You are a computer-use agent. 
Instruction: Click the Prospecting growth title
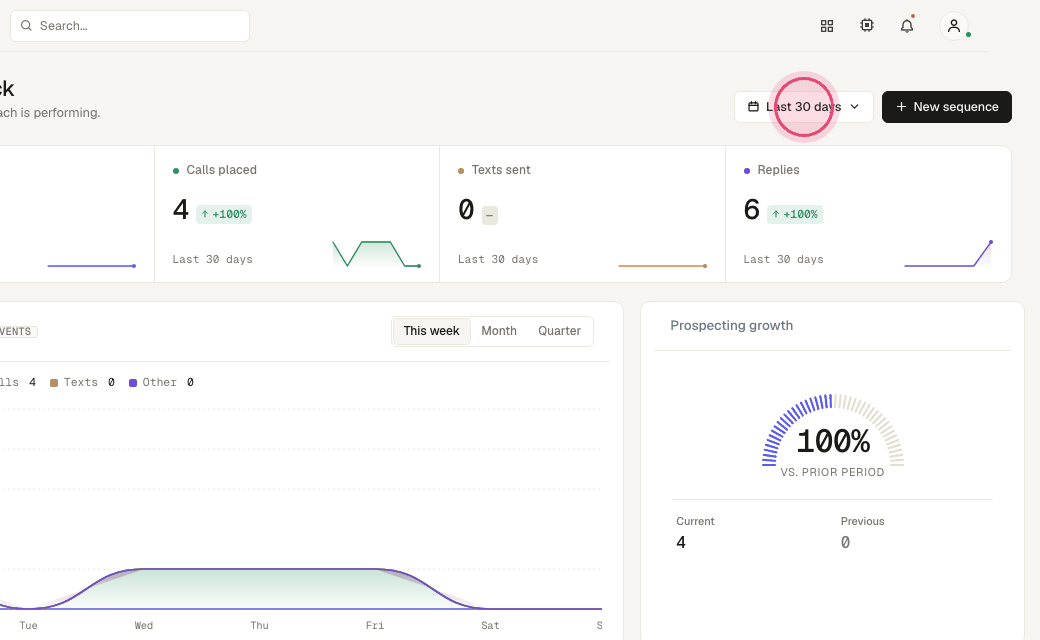tap(732, 326)
